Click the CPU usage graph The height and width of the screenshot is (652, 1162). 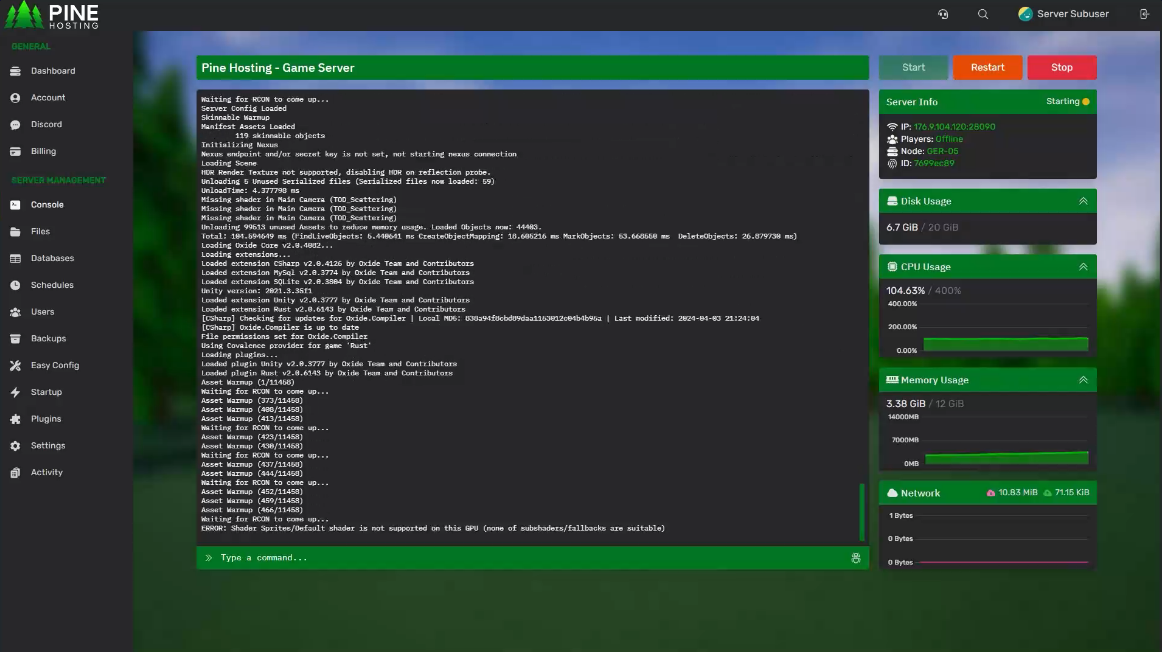click(1005, 343)
